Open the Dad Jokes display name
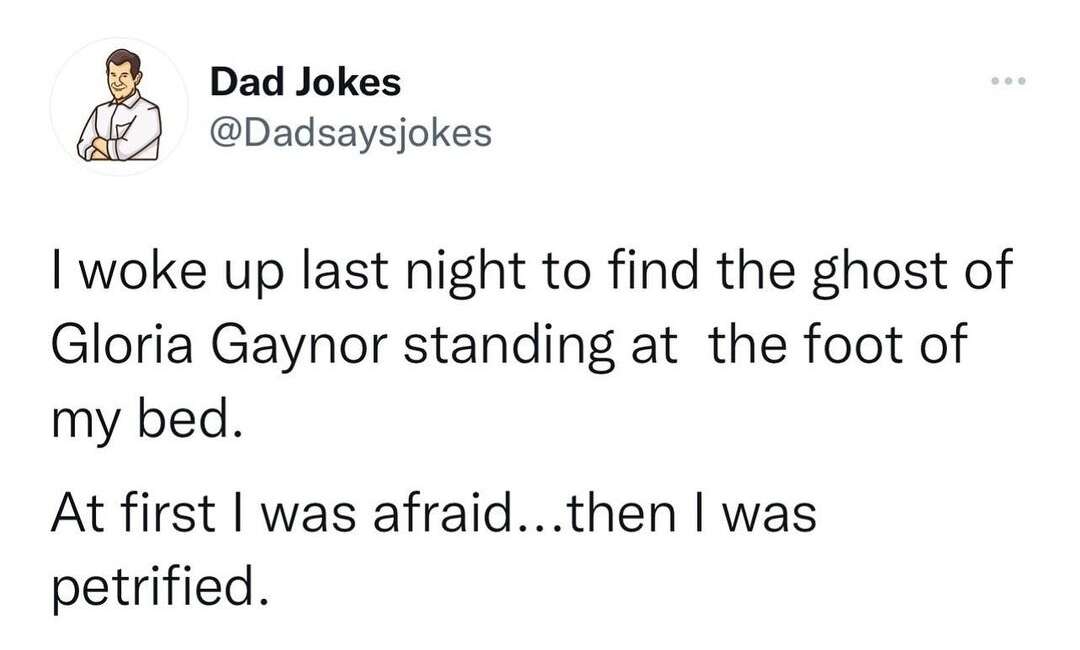This screenshot has width=1080, height=650. click(x=305, y=82)
